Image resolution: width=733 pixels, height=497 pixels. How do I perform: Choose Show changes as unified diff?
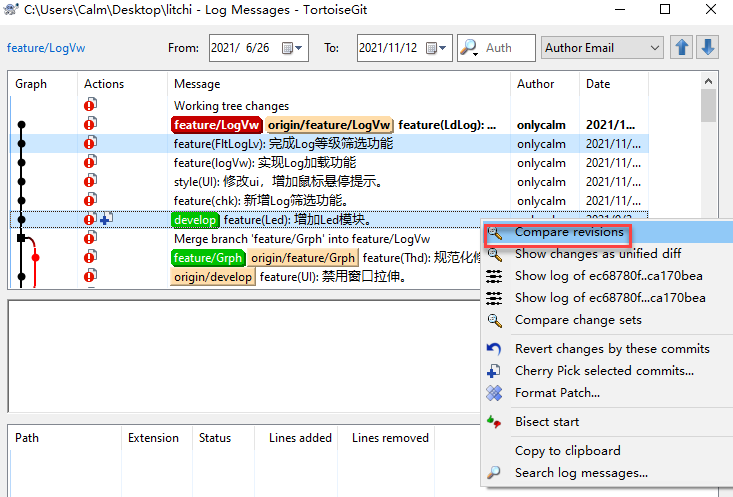[x=607, y=254]
